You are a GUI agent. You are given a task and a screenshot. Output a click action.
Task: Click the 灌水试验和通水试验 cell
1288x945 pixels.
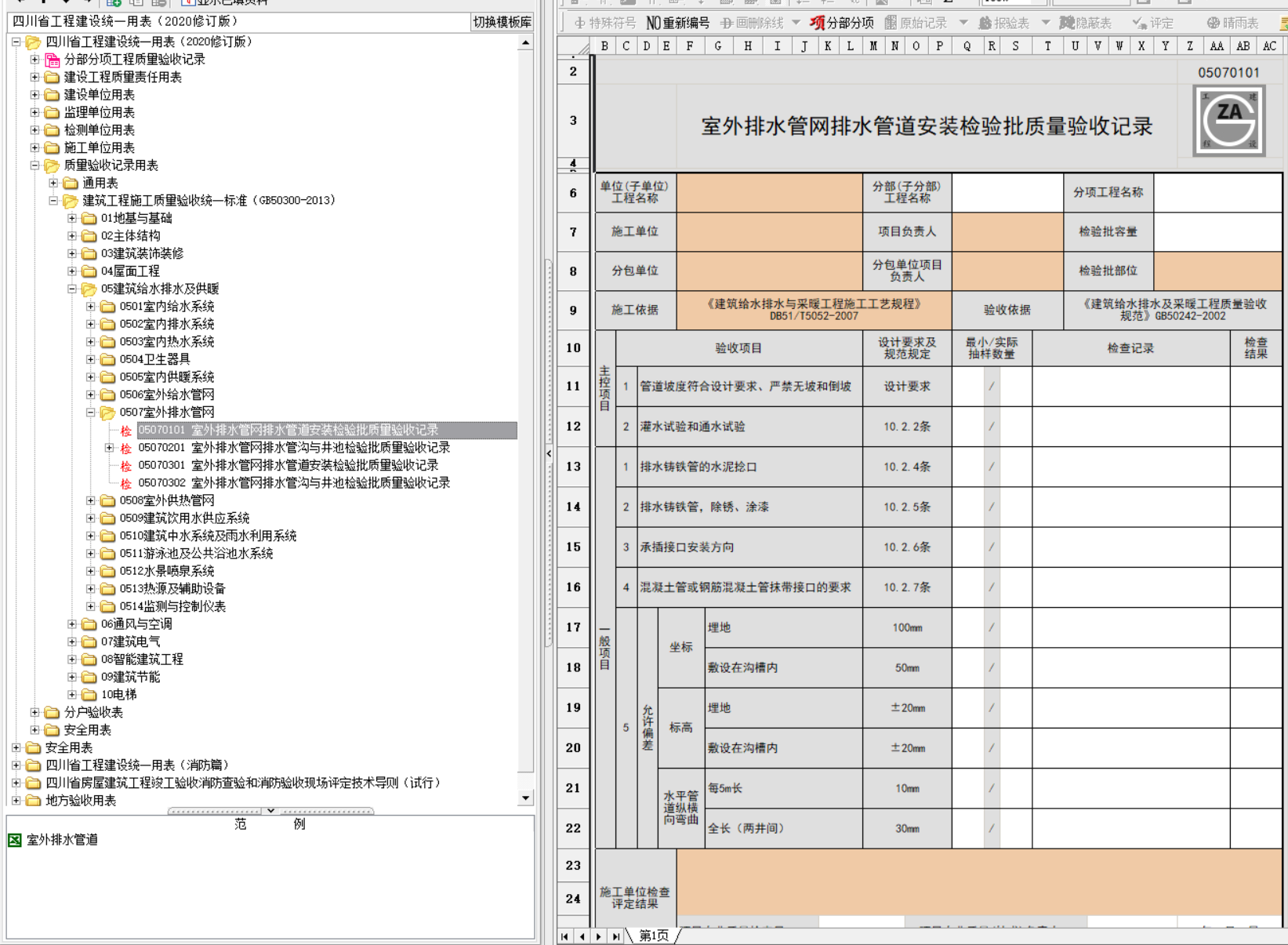point(749,427)
